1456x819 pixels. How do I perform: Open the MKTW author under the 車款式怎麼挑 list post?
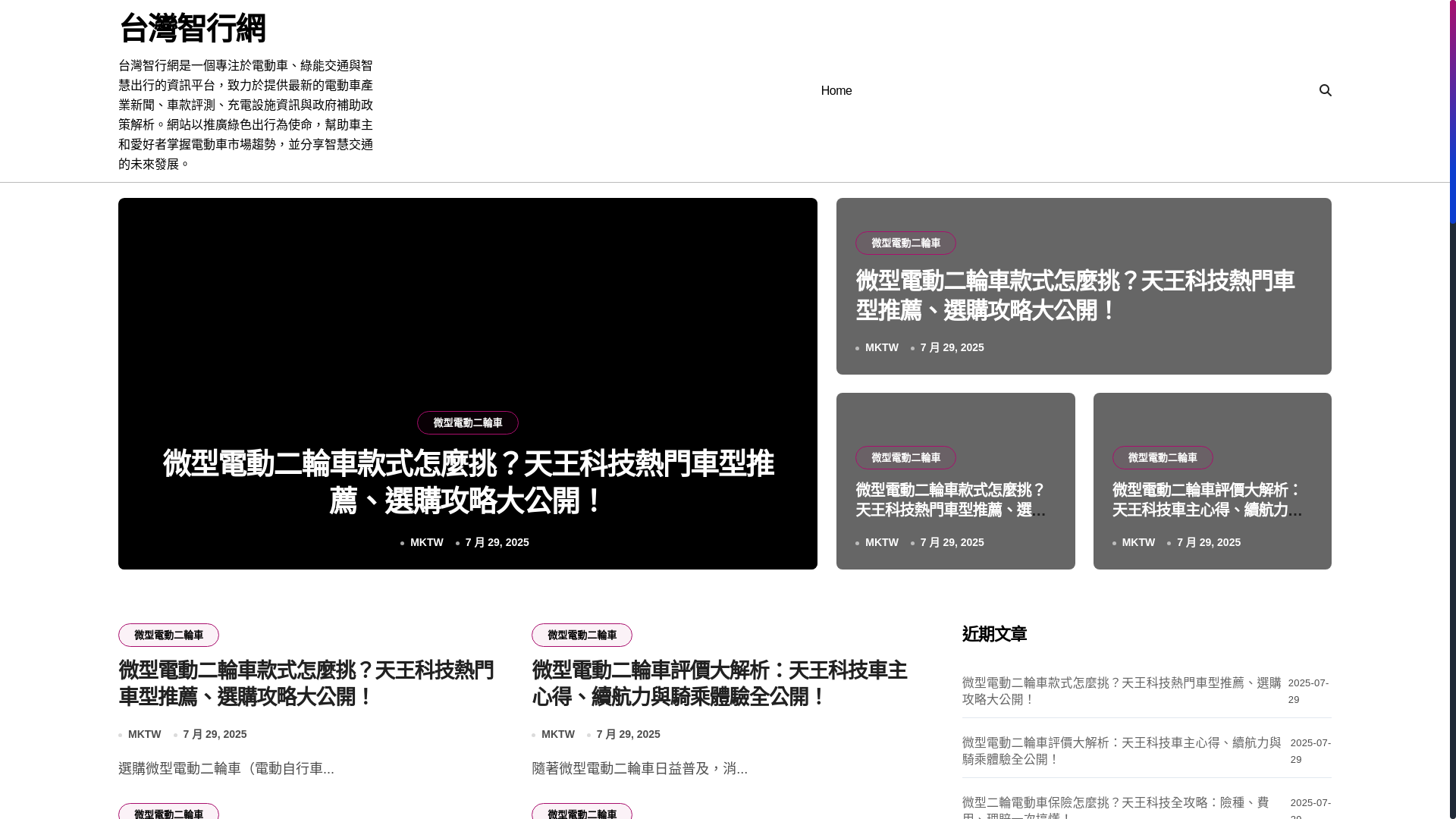tap(144, 734)
